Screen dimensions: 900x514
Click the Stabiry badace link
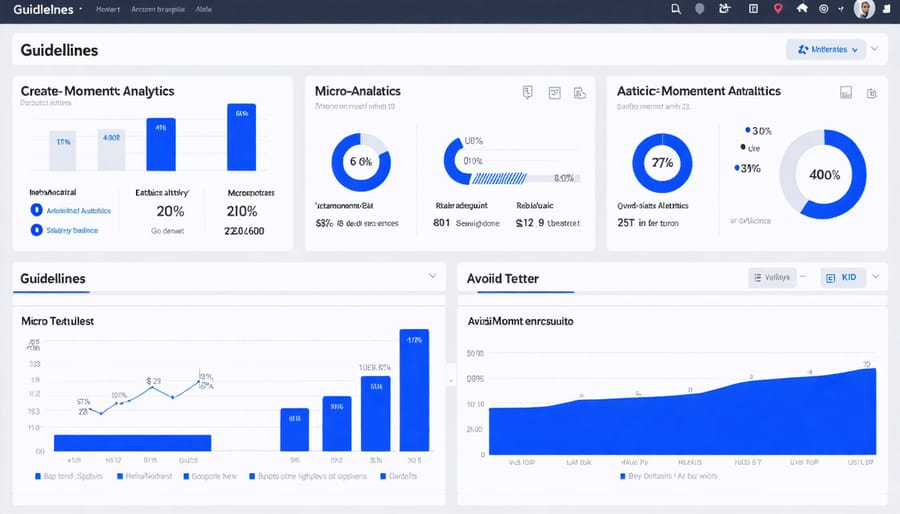click(72, 230)
